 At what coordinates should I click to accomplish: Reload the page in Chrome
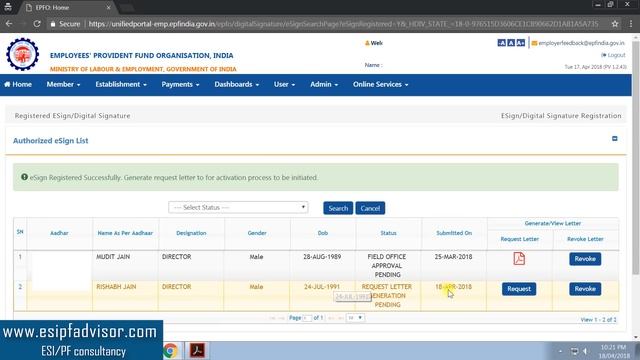point(37,24)
